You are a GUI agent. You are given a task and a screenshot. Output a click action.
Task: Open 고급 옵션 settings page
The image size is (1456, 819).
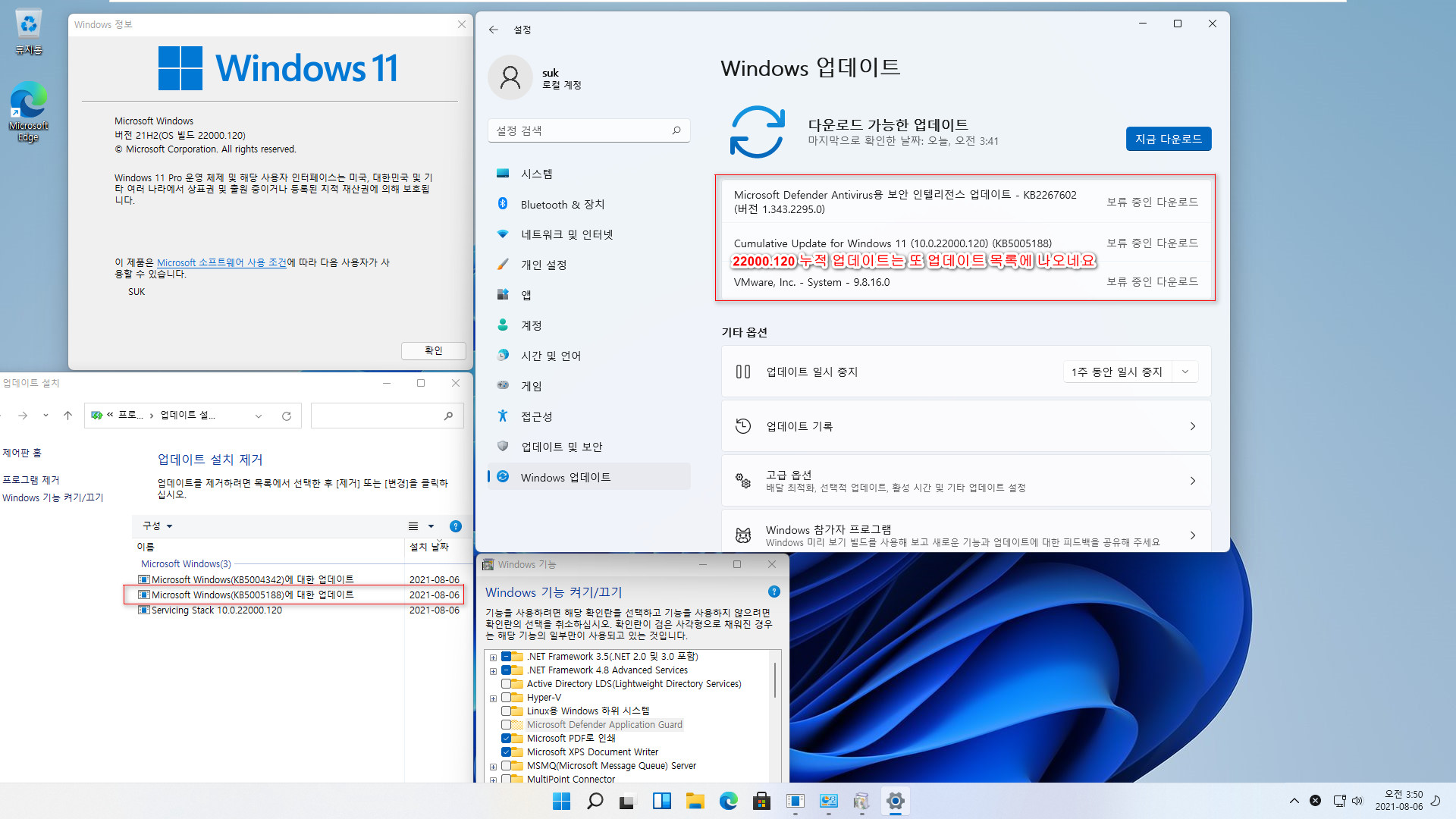(965, 481)
